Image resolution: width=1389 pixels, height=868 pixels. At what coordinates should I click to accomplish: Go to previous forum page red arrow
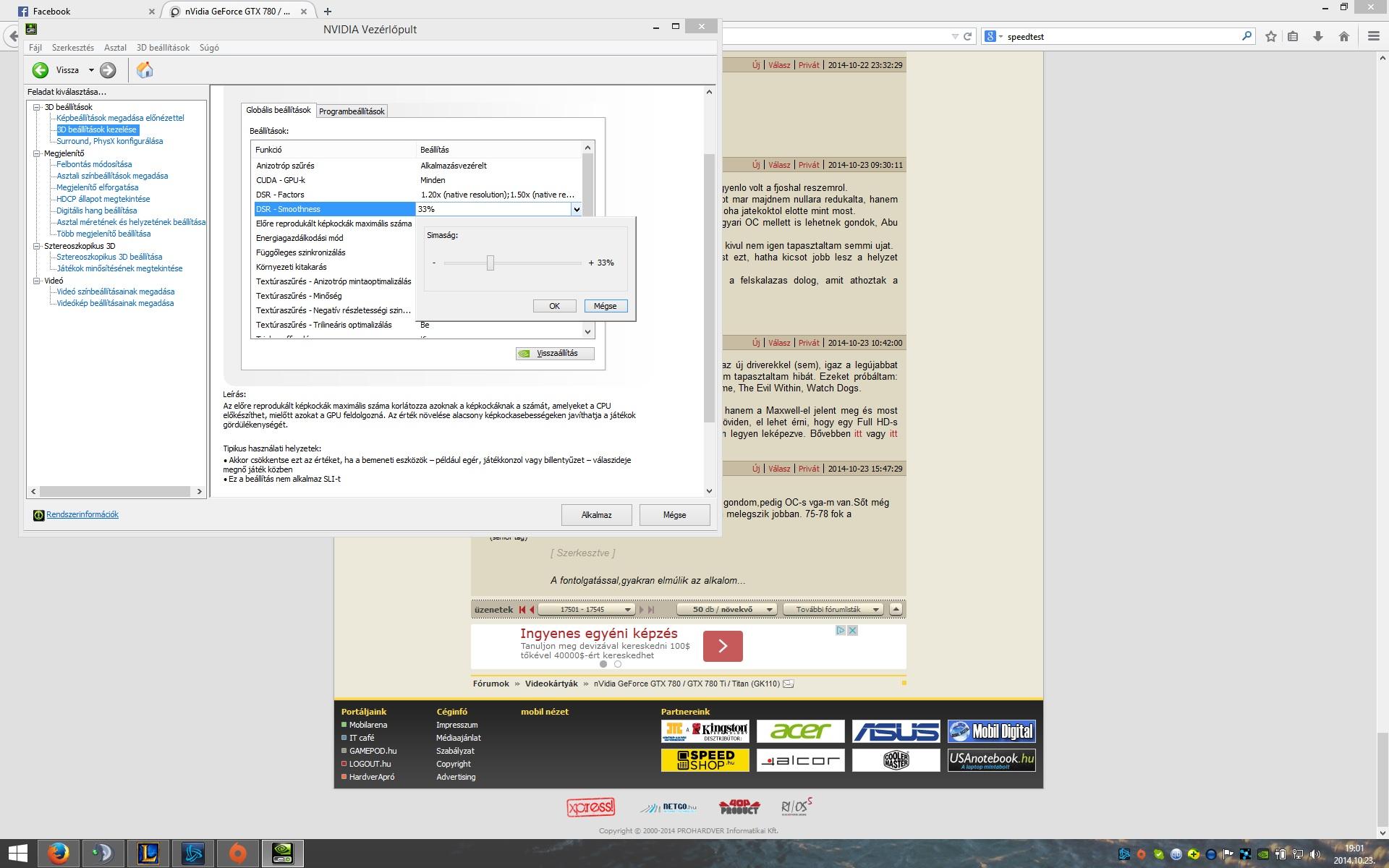pos(532,610)
